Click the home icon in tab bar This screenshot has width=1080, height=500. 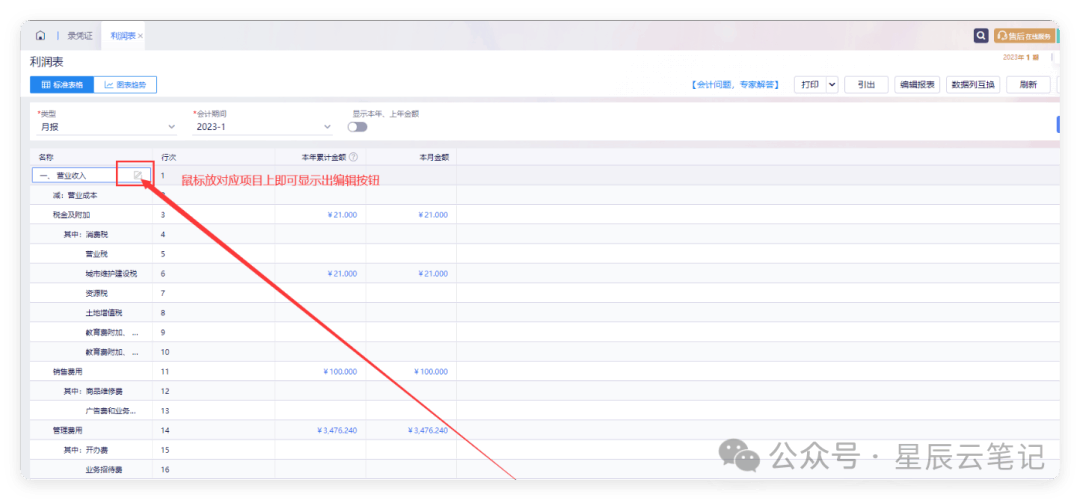(40, 36)
